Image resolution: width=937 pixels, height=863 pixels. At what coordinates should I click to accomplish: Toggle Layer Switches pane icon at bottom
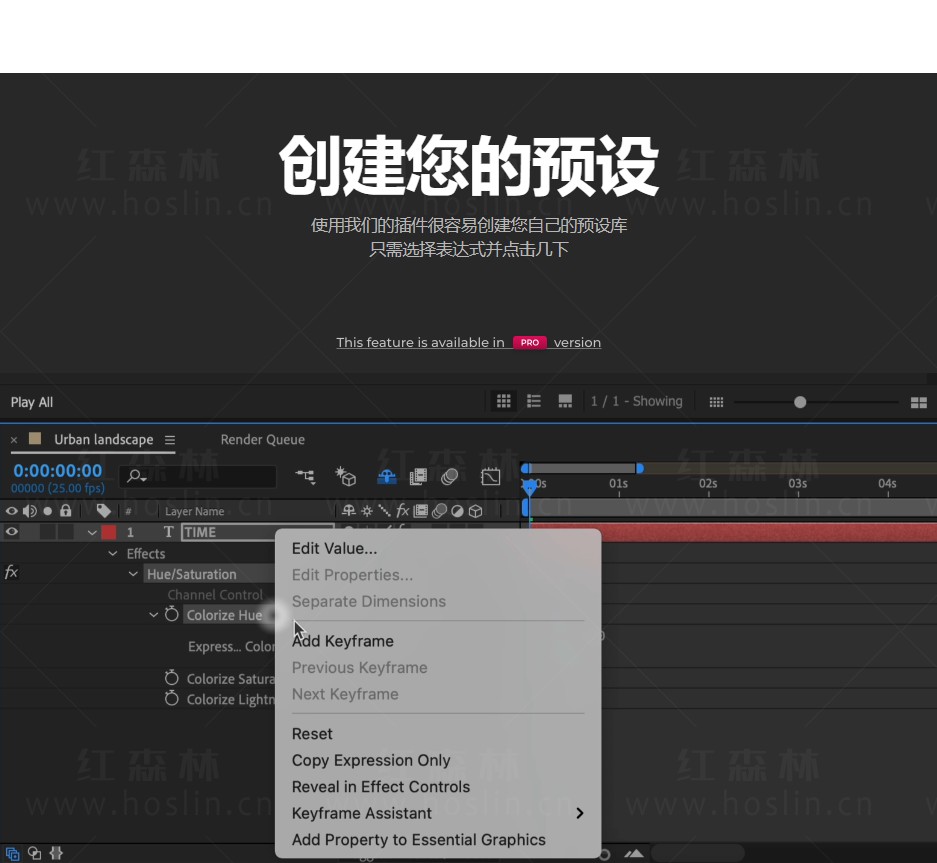coord(13,853)
